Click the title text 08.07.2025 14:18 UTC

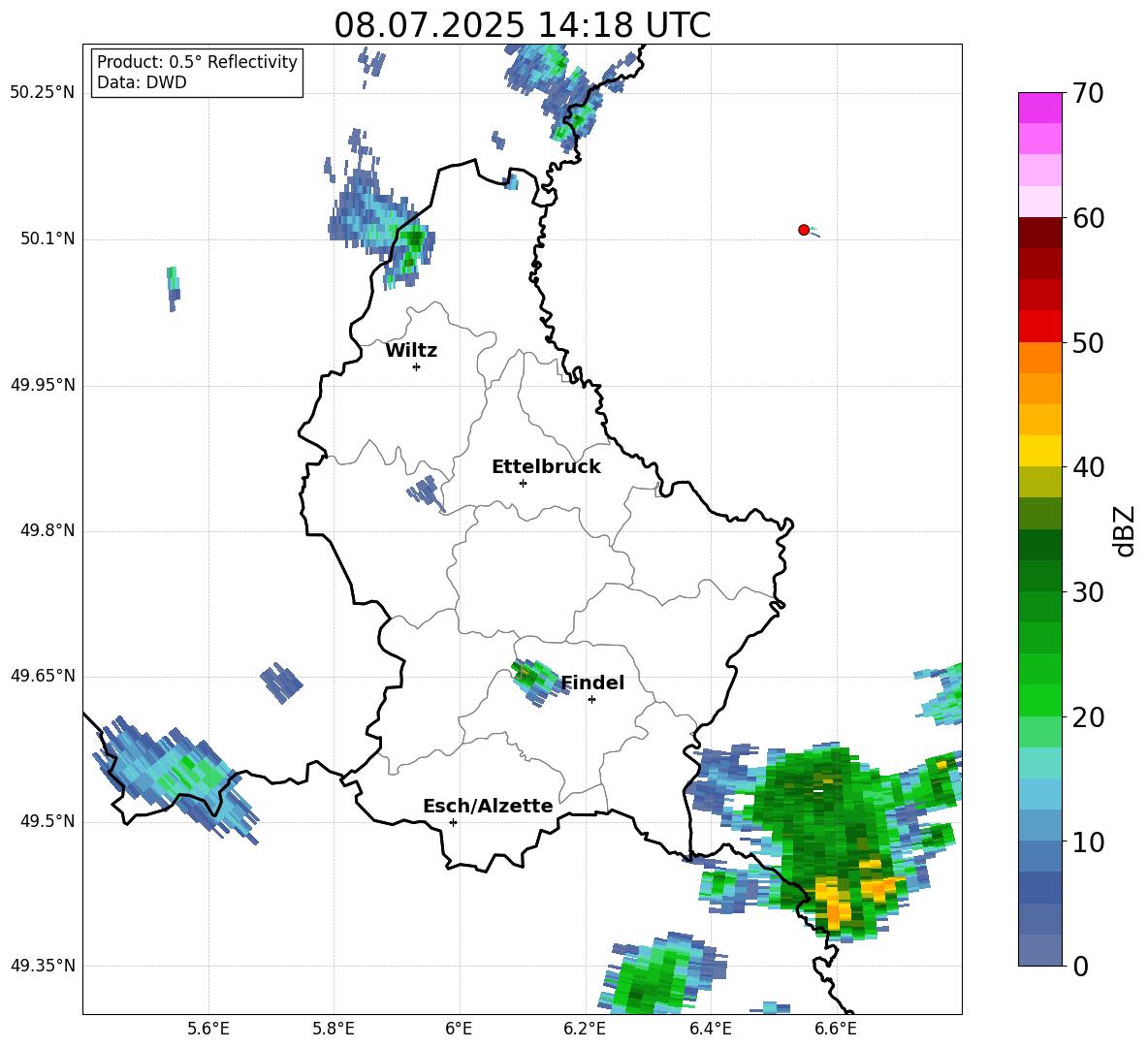coord(522,25)
